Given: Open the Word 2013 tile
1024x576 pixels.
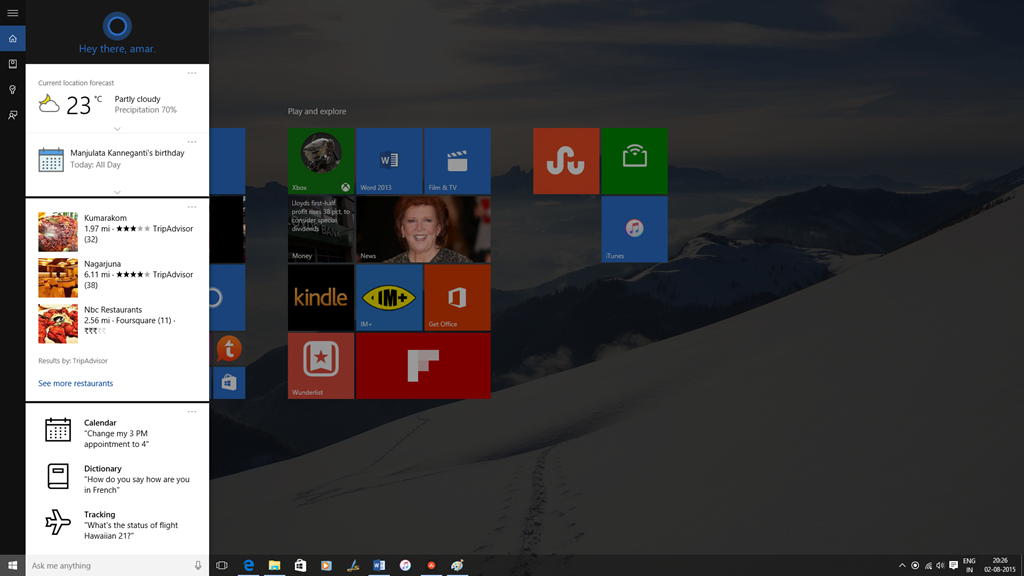Looking at the screenshot, I should (x=389, y=161).
